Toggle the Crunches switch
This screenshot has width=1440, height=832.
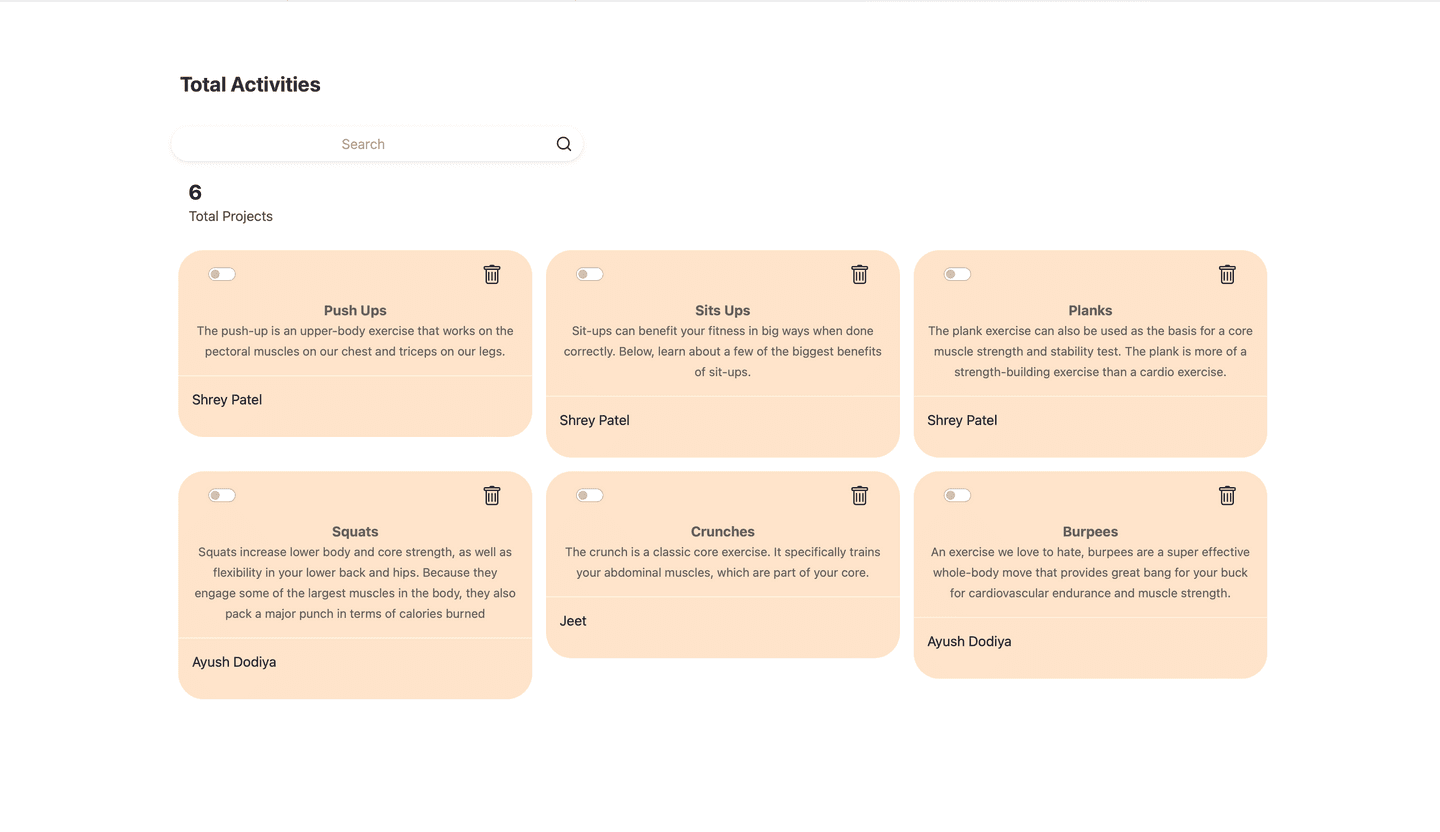coord(590,495)
